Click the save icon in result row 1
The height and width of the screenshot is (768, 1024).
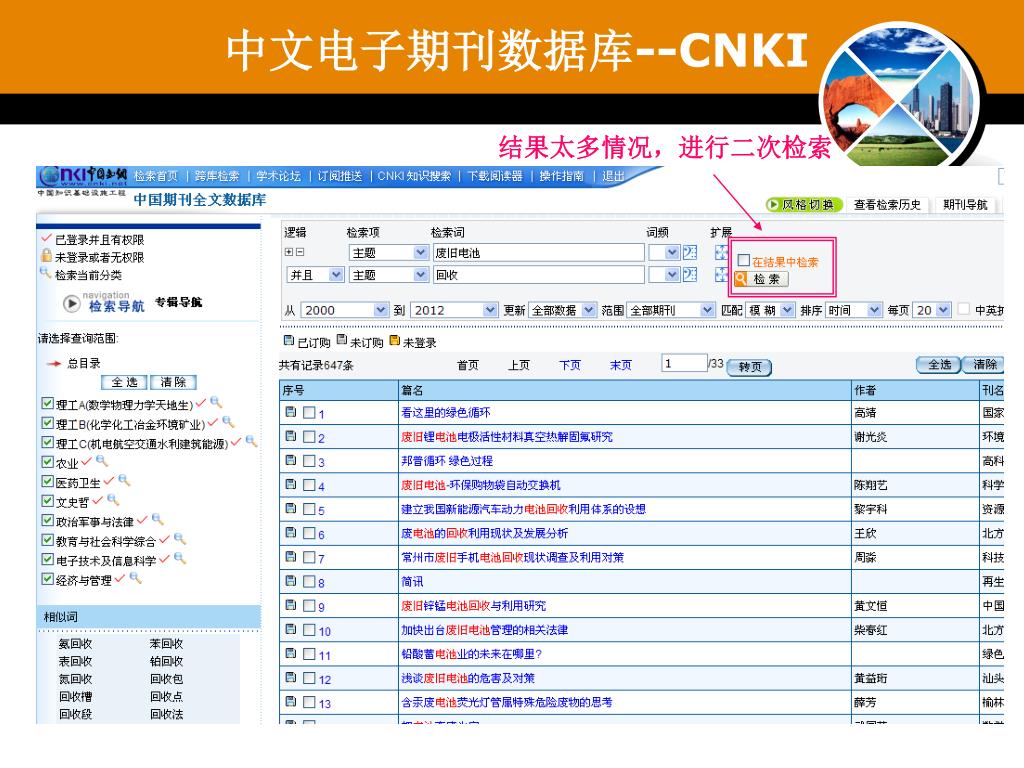click(291, 412)
